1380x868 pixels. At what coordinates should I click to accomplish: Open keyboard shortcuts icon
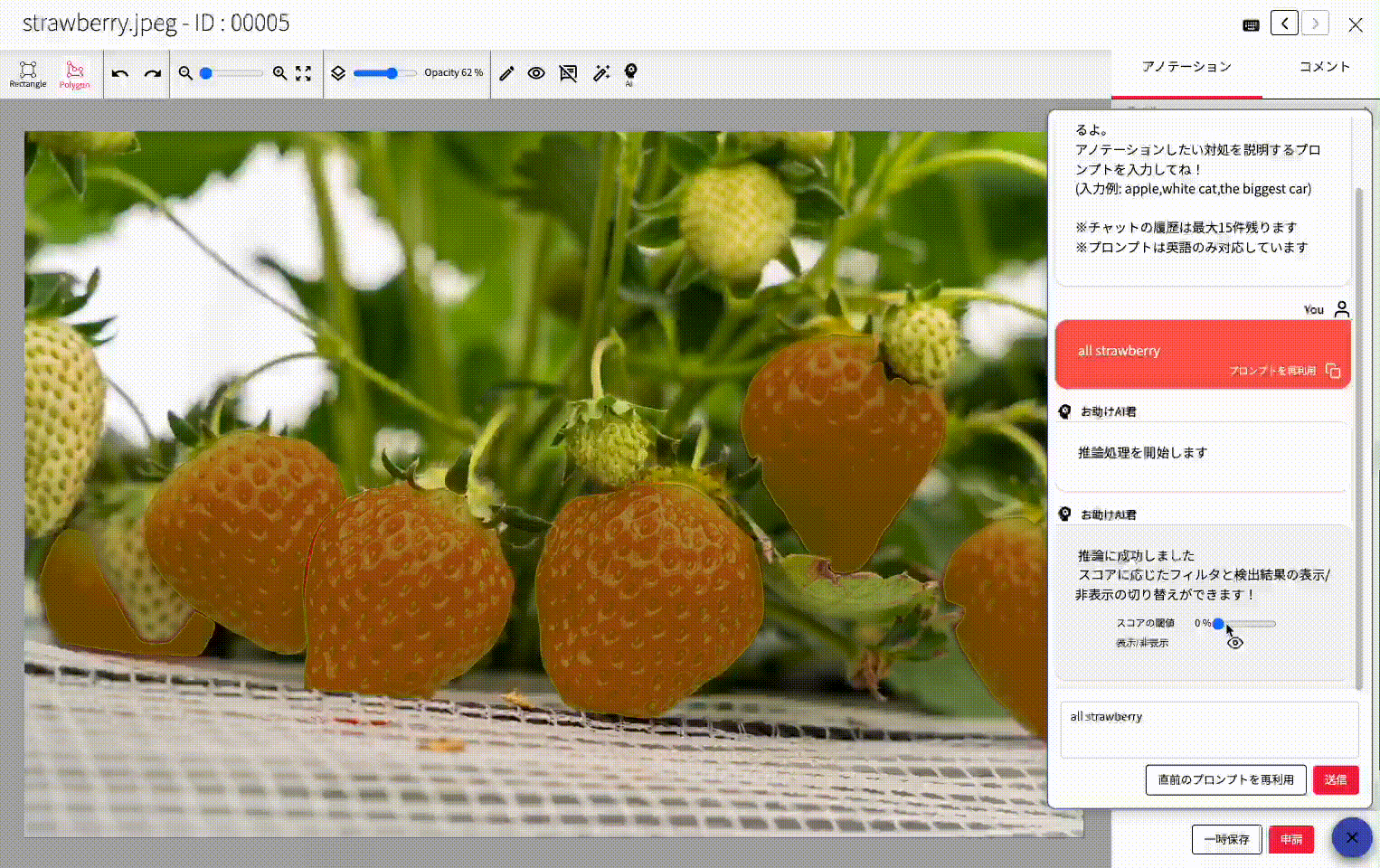(x=1252, y=25)
